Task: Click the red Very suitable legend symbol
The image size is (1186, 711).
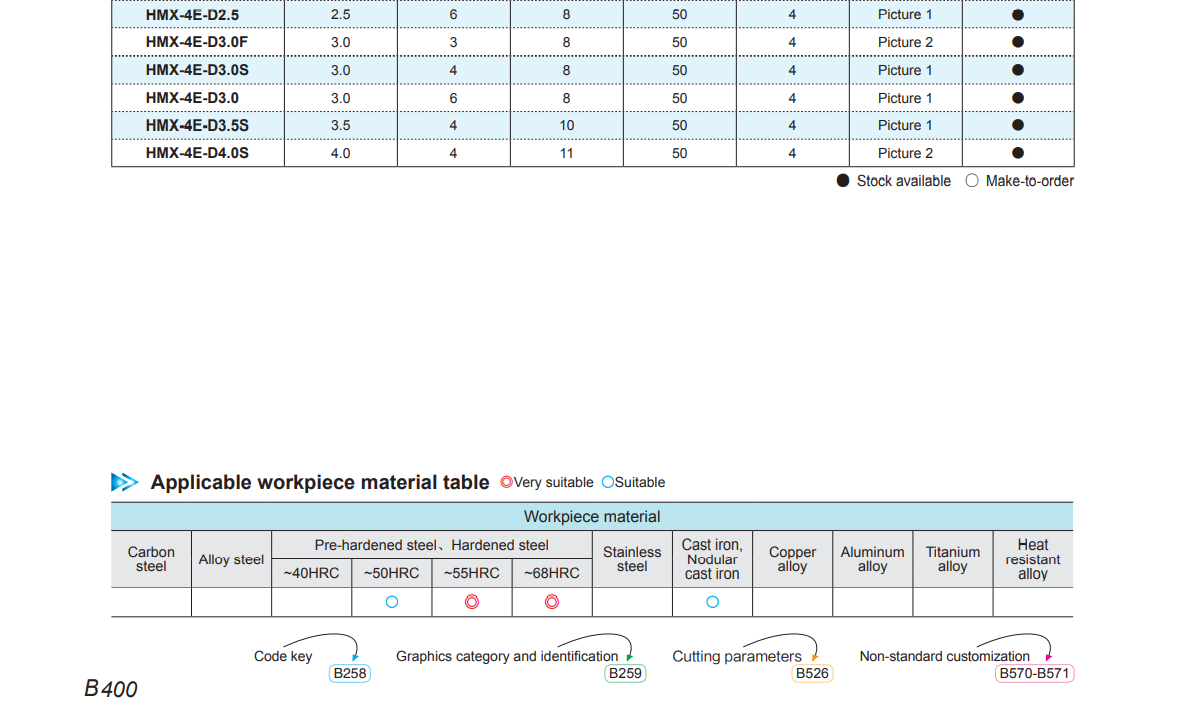Action: click(x=506, y=482)
